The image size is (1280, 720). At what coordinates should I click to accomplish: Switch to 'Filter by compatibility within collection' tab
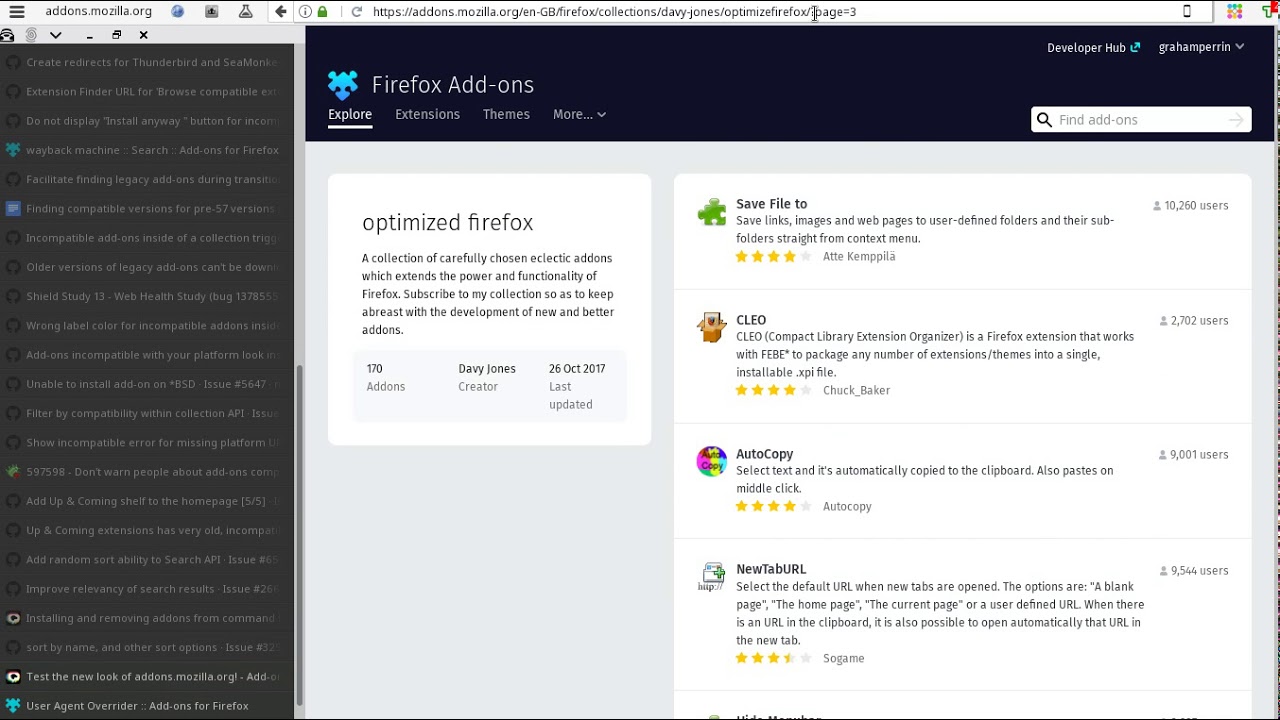(x=146, y=413)
